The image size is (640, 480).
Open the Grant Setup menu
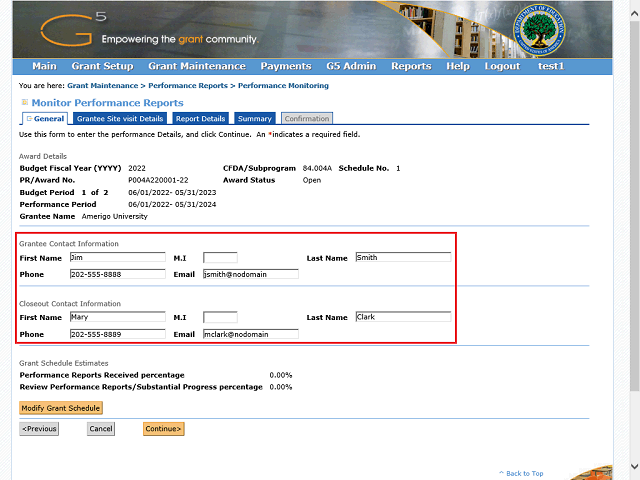(x=102, y=66)
